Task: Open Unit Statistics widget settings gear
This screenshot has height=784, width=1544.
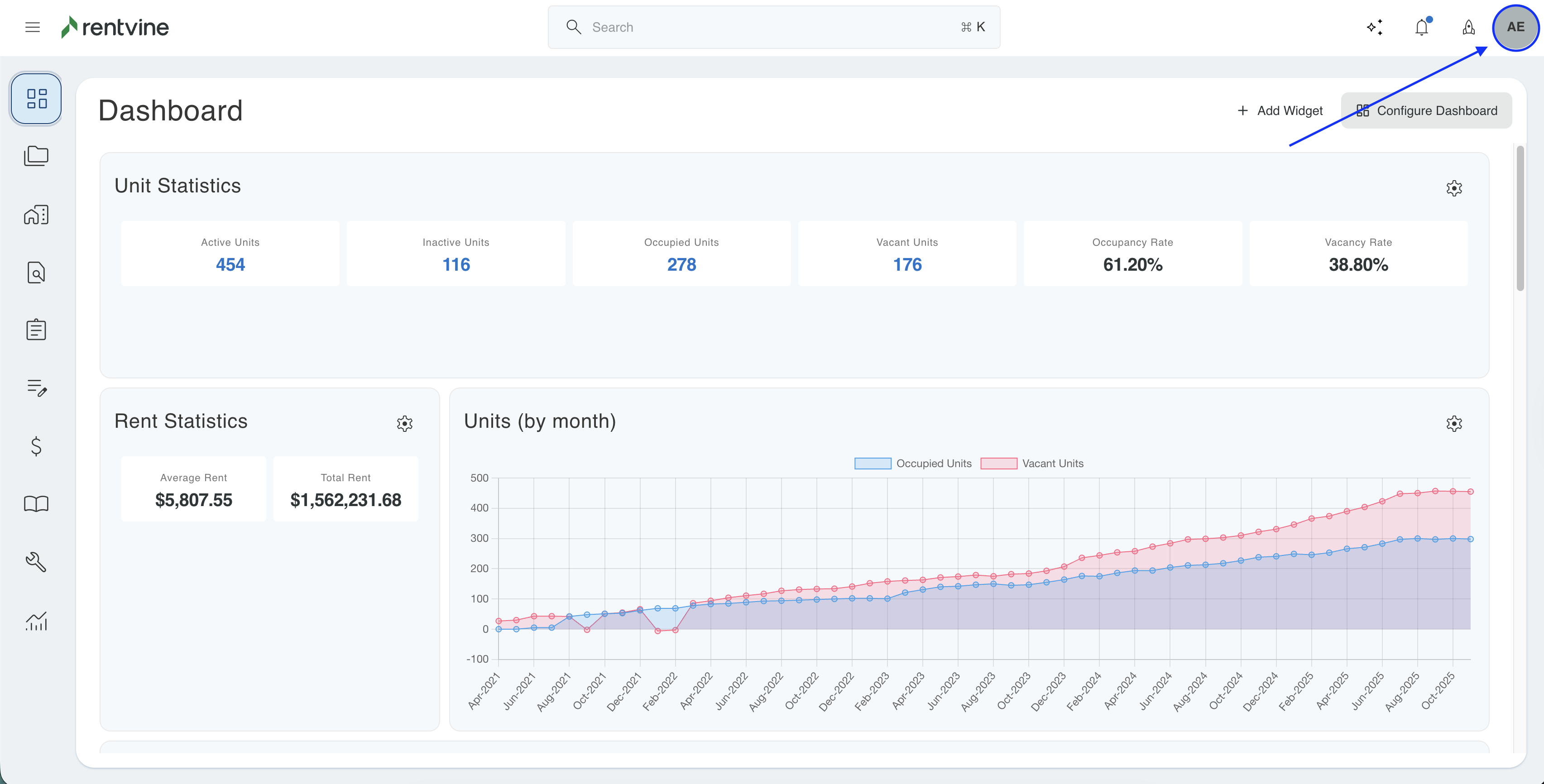Action: tap(1453, 188)
